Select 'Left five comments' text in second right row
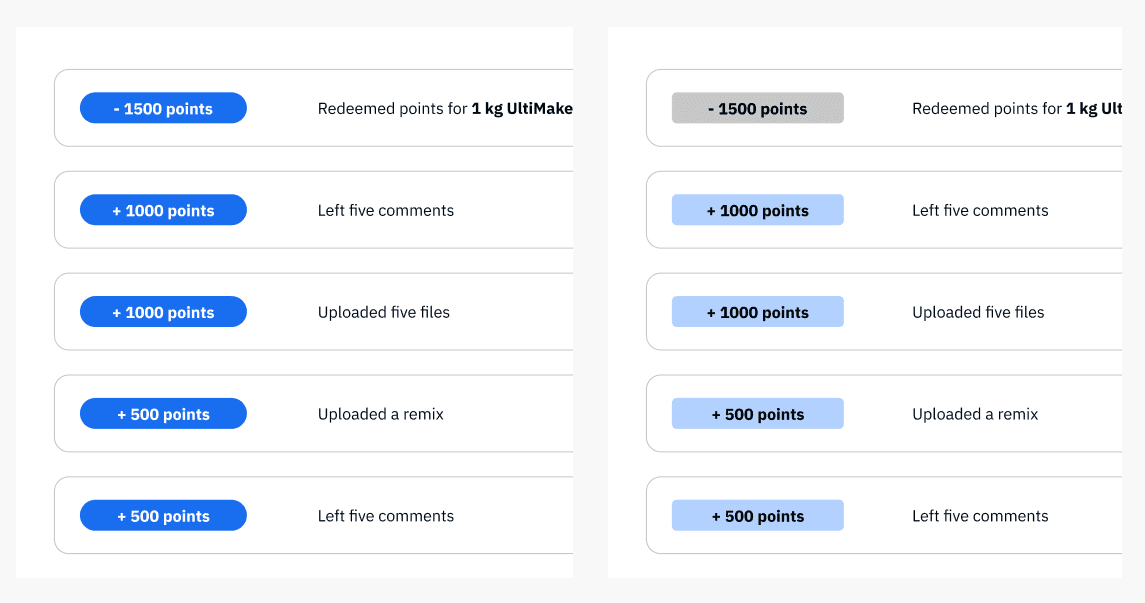 point(980,210)
